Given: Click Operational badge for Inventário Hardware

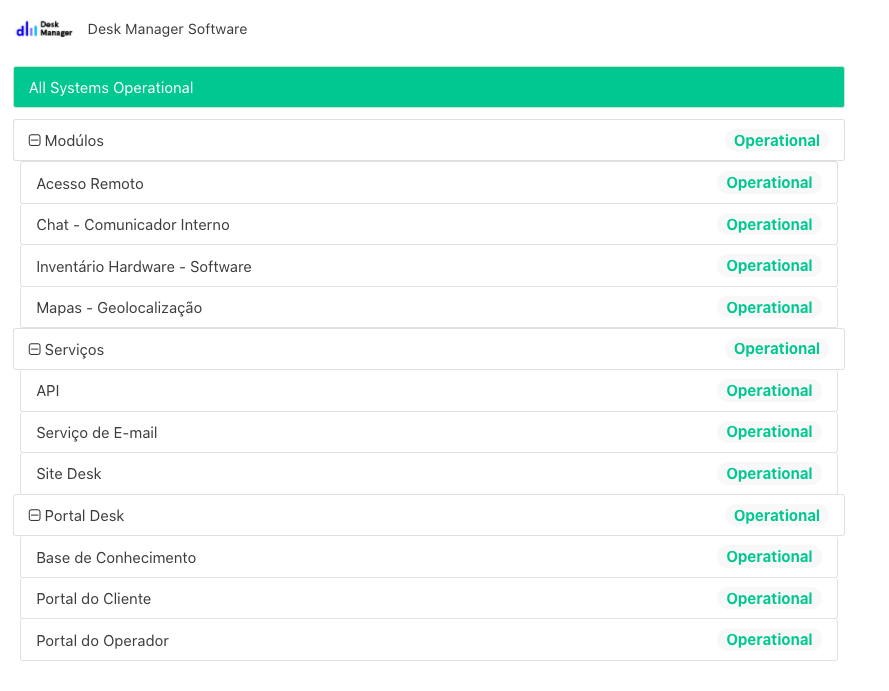Looking at the screenshot, I should (769, 265).
